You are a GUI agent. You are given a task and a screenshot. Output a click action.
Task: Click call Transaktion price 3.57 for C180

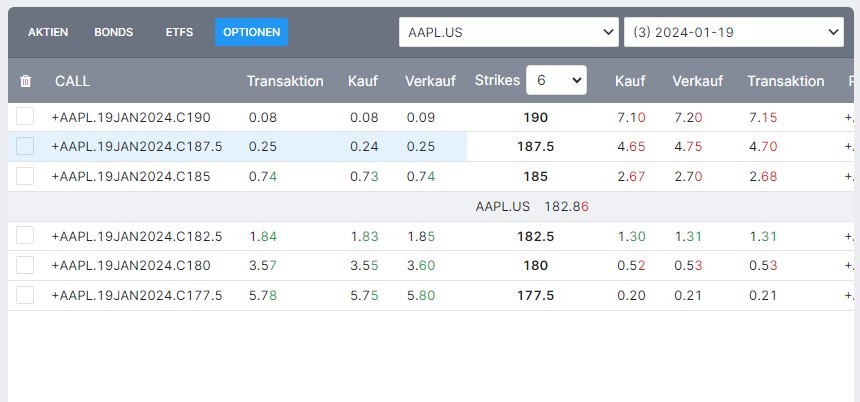pos(263,266)
